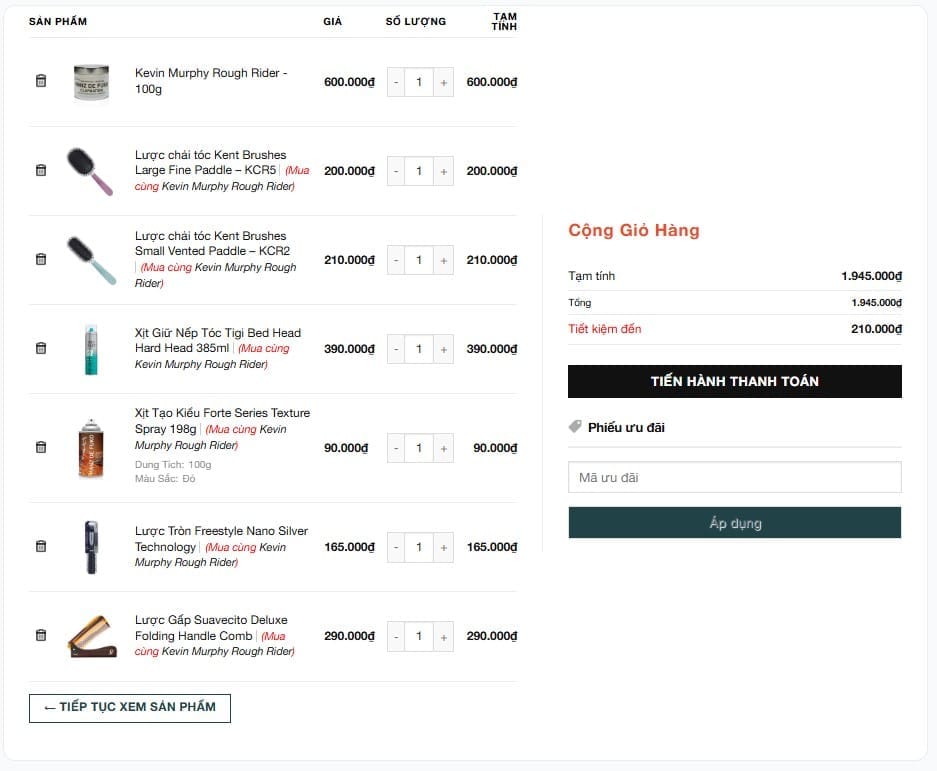This screenshot has height=771, width=937.
Task: Open Lược Tròn Freestyle Nano Silver link
Action: 221,531
